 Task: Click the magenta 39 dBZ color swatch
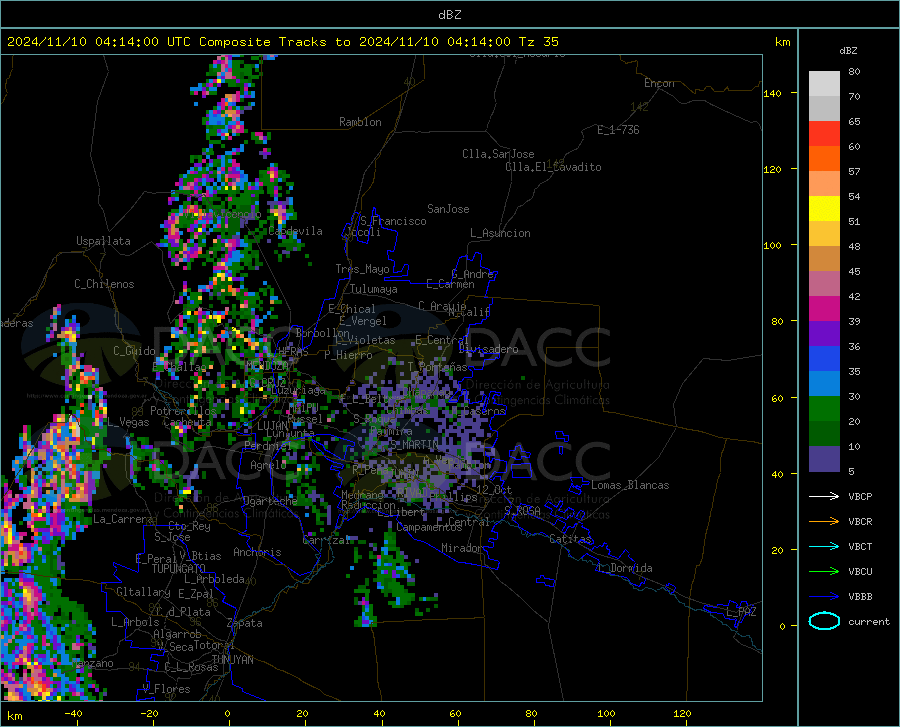point(824,309)
